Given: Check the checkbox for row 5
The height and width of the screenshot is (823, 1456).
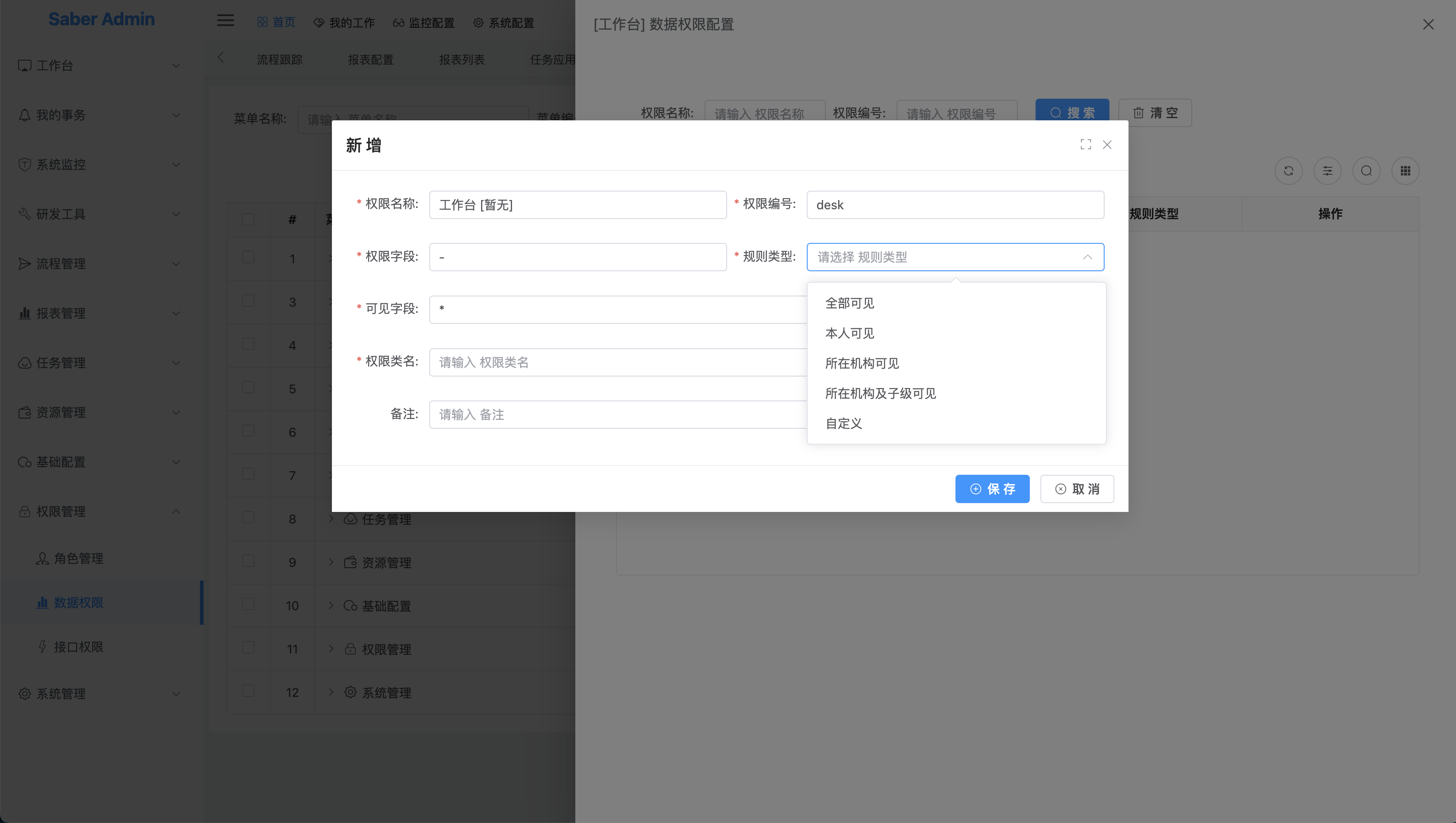Looking at the screenshot, I should click(x=248, y=387).
